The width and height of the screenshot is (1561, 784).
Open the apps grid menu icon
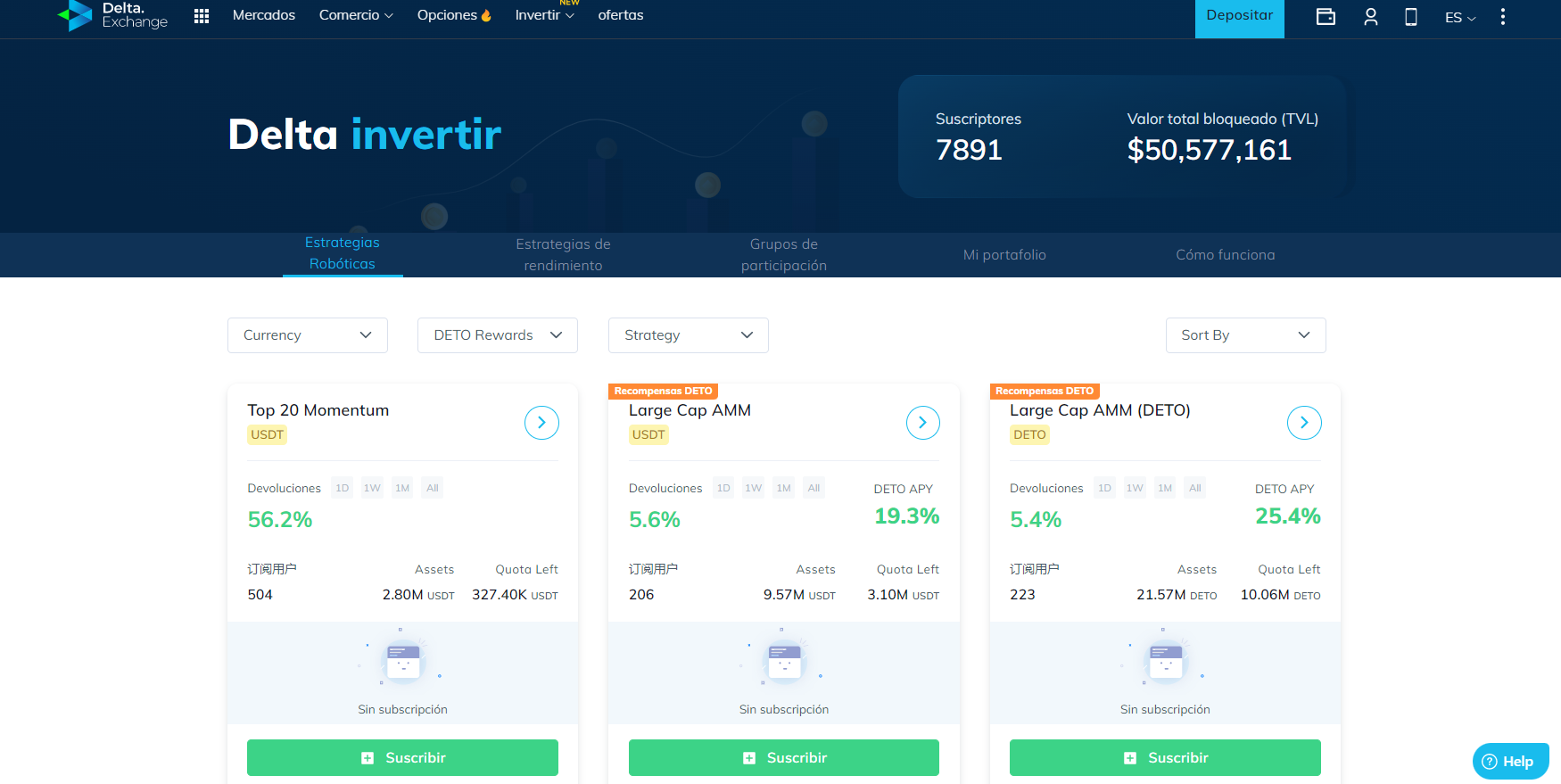click(x=202, y=15)
